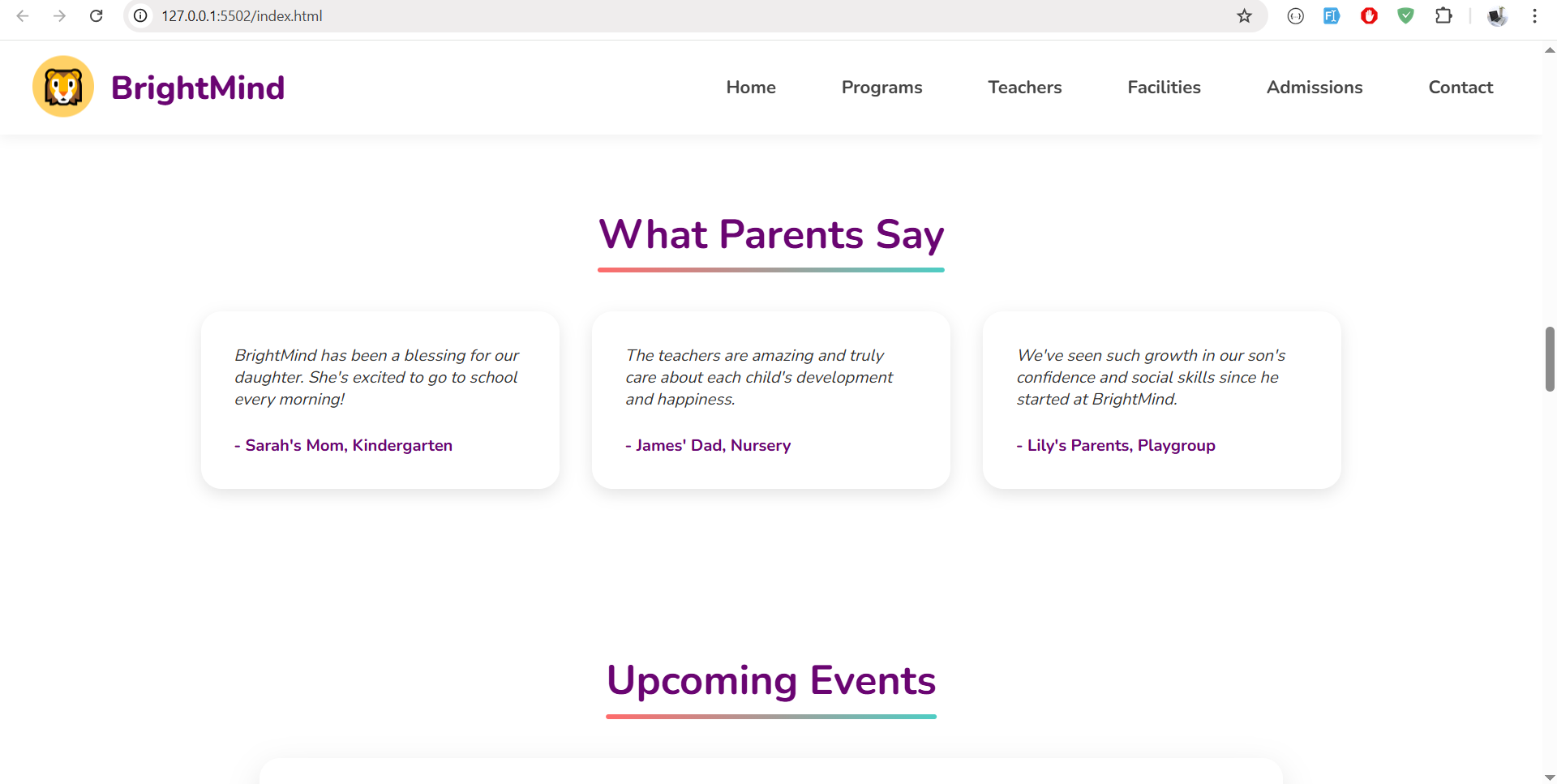Go to the Home nav item
Image resolution: width=1557 pixels, height=784 pixels.
[x=751, y=88]
